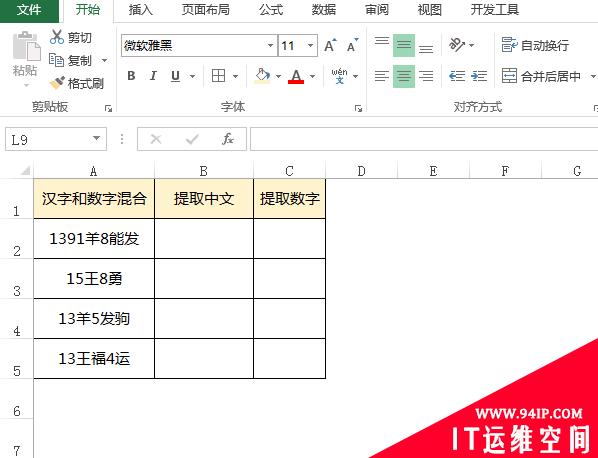
Task: Open Clipboard group dialog launcher
Action: 108,109
